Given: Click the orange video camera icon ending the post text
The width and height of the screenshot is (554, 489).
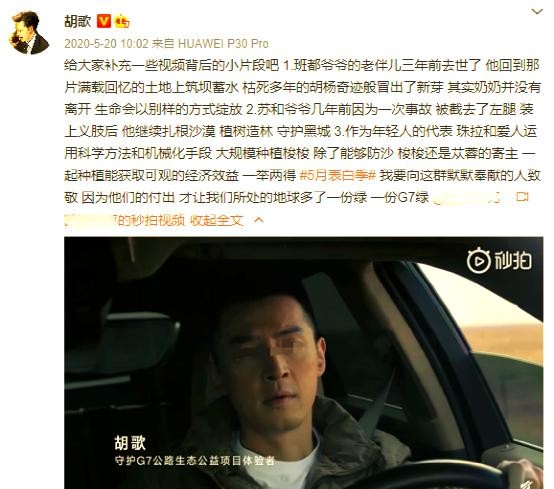Looking at the screenshot, I should point(522,197).
